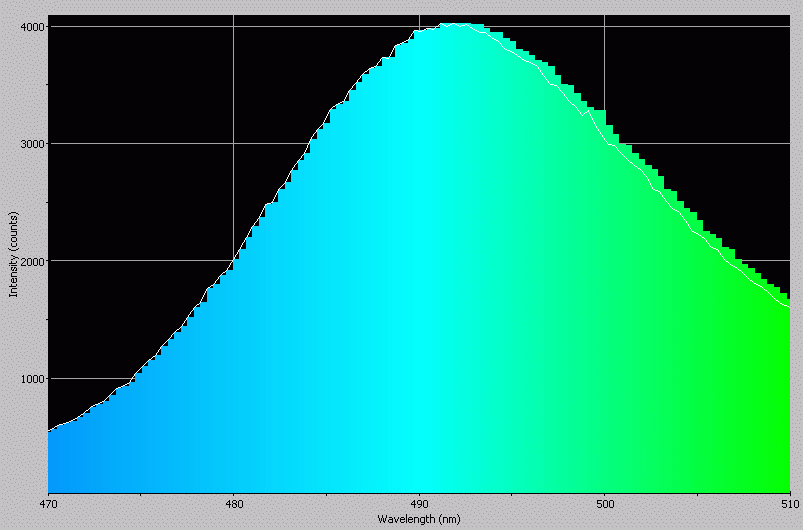This screenshot has height=530, width=803.
Task: Click gridline intersection at 480 nm and 3000 counts
Action: (x=233, y=144)
